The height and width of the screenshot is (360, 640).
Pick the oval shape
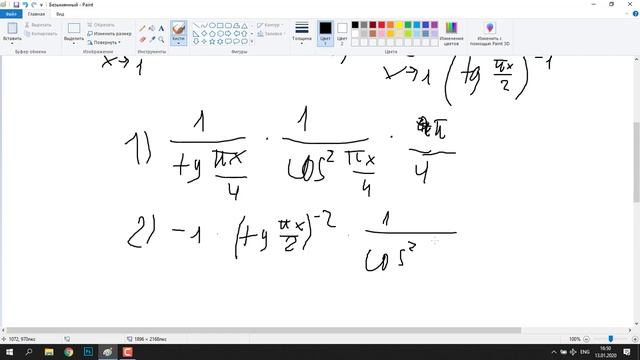(x=212, y=25)
